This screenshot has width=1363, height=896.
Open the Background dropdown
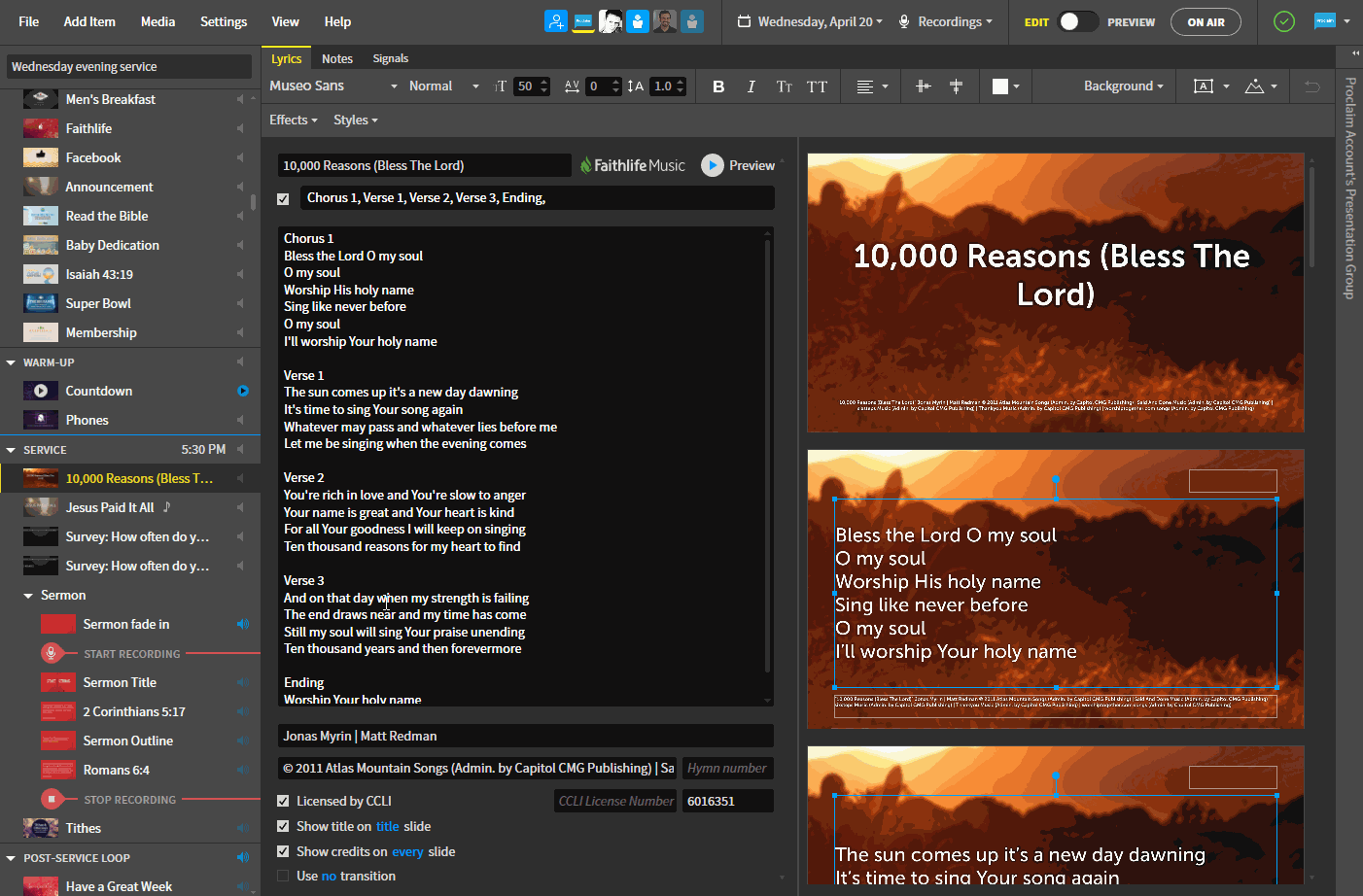pos(1124,86)
